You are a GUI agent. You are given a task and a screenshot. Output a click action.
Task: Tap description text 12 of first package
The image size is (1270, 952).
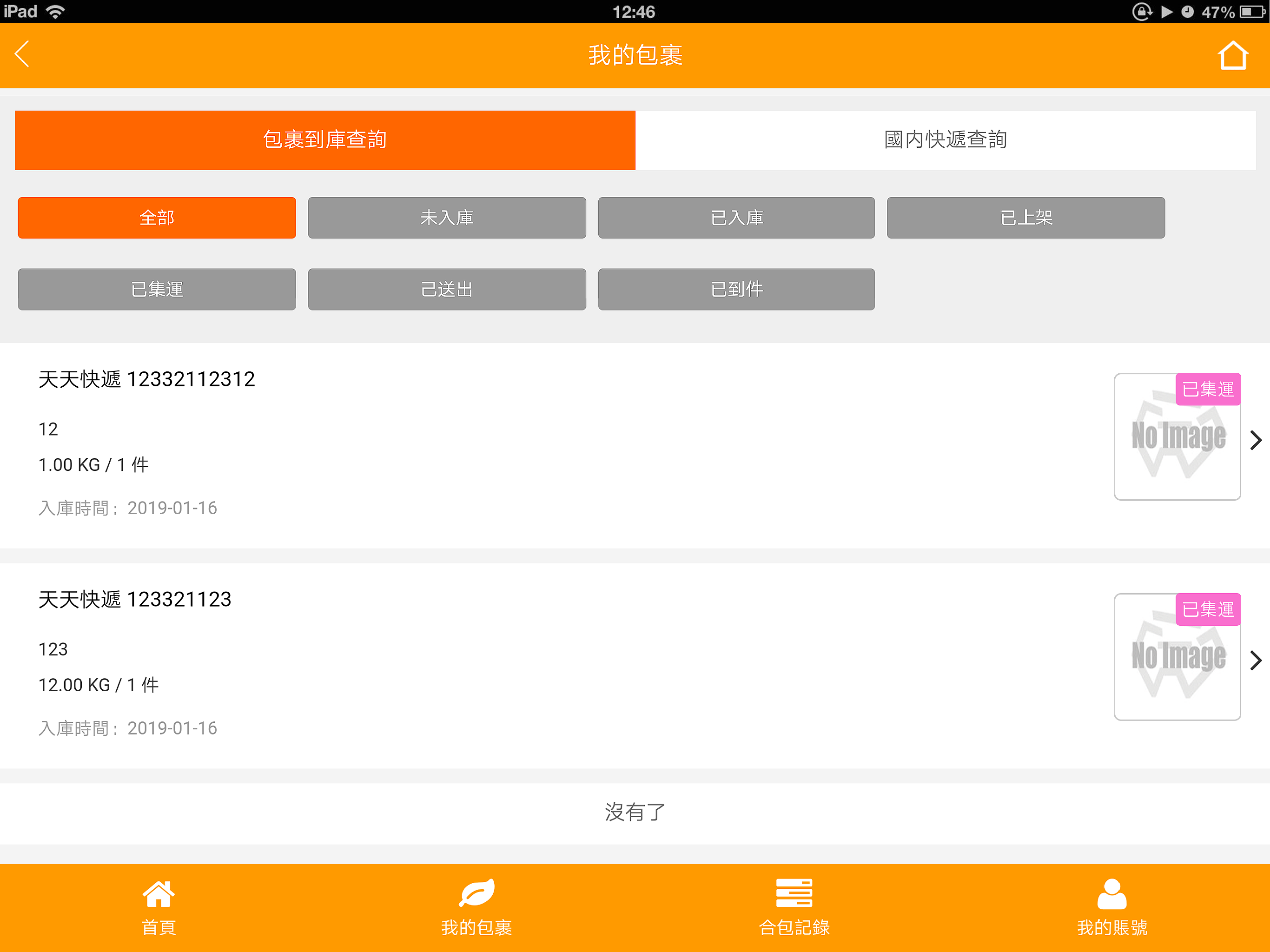point(48,430)
